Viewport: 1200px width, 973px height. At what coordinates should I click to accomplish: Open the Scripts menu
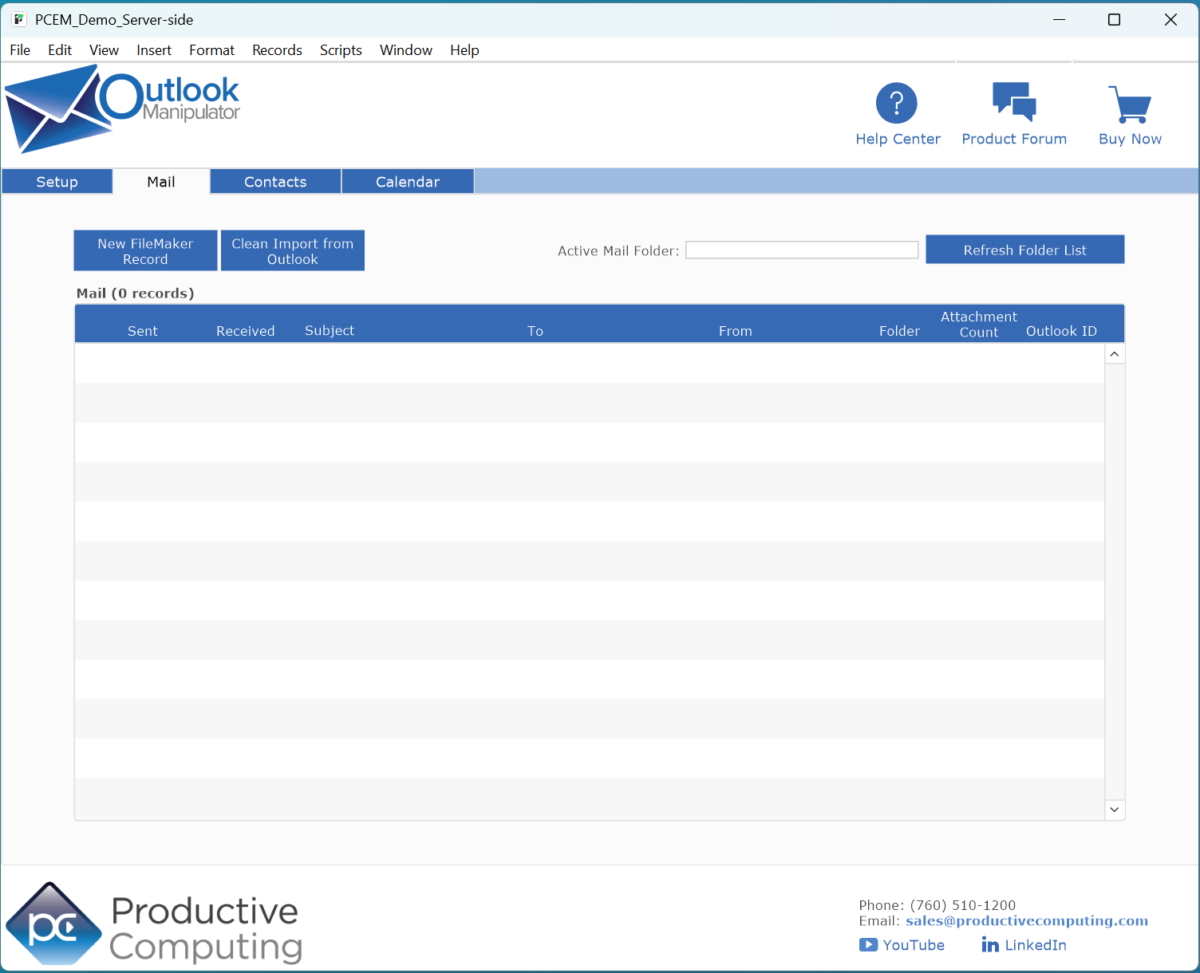click(341, 50)
